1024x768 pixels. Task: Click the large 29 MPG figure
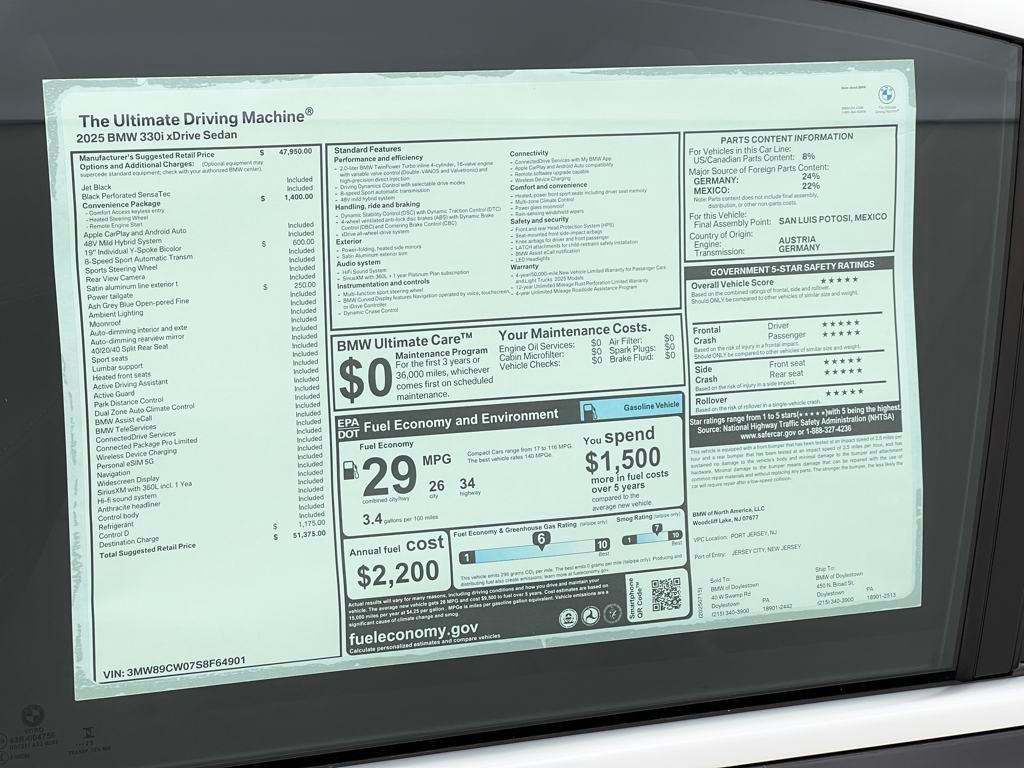pos(389,475)
